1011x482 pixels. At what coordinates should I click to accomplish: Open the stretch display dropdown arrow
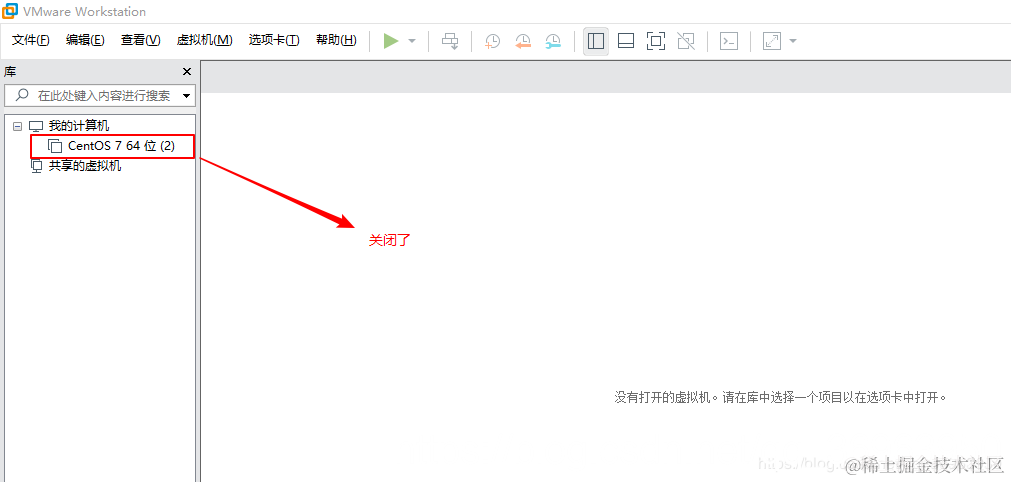coord(793,41)
